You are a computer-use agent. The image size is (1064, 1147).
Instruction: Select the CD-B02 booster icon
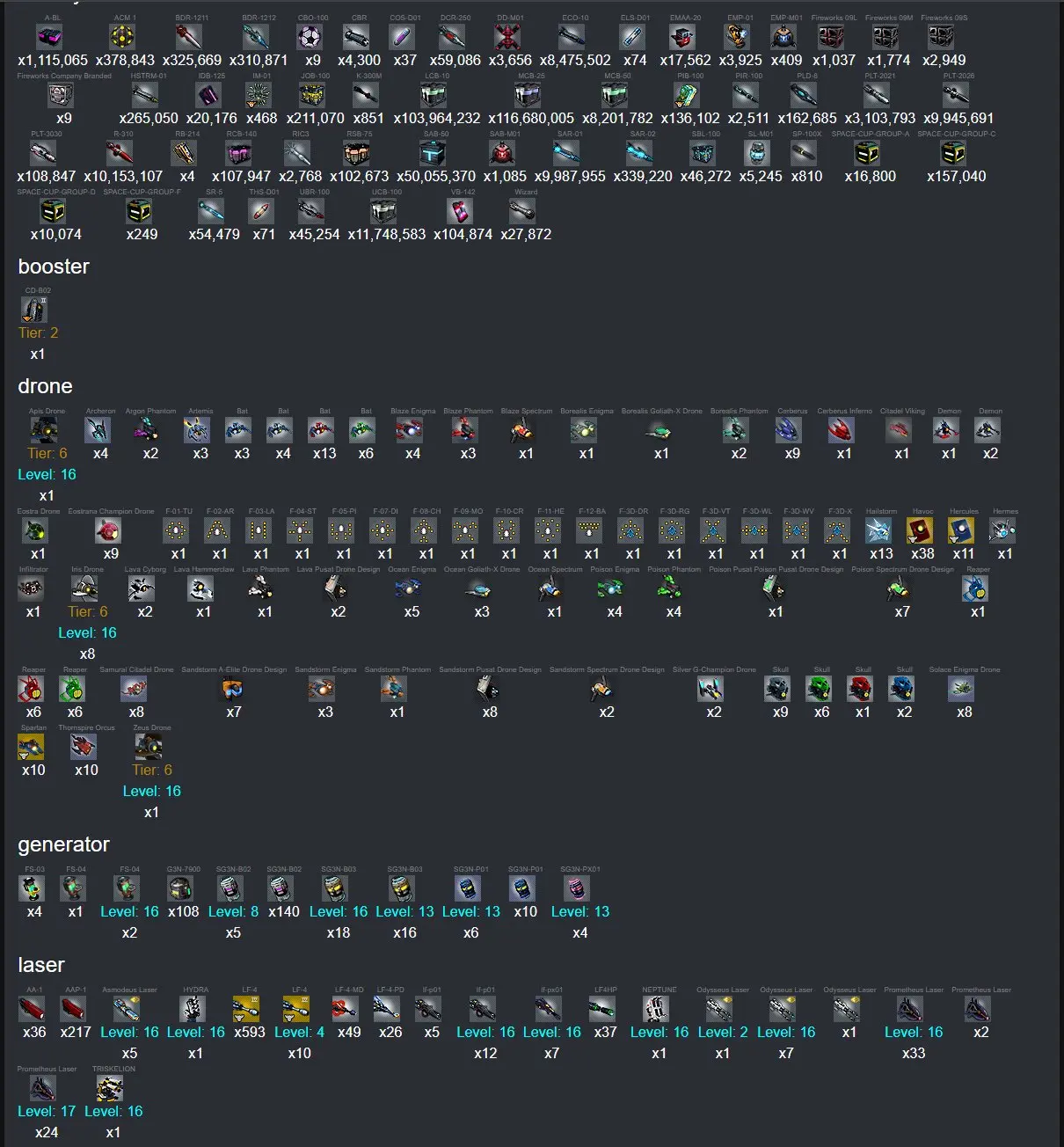(34, 310)
